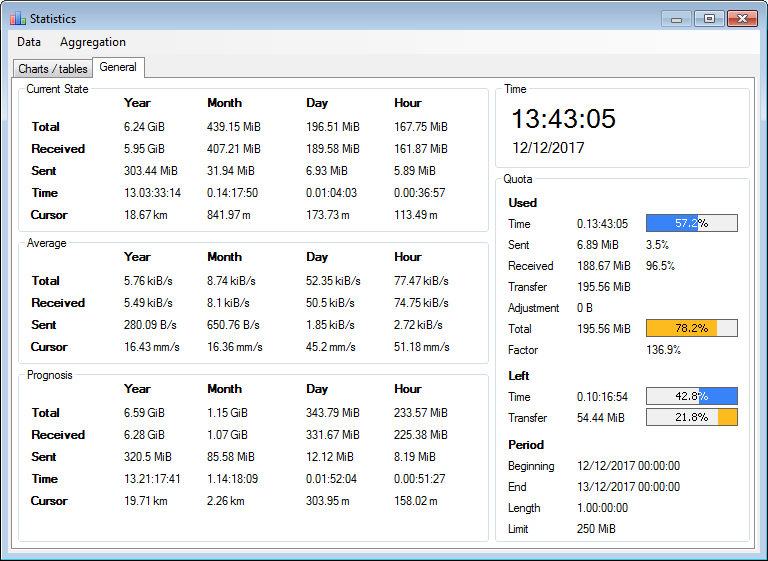Click Average daily cursor 45.2 mm/s
768x561 pixels.
(x=331, y=347)
